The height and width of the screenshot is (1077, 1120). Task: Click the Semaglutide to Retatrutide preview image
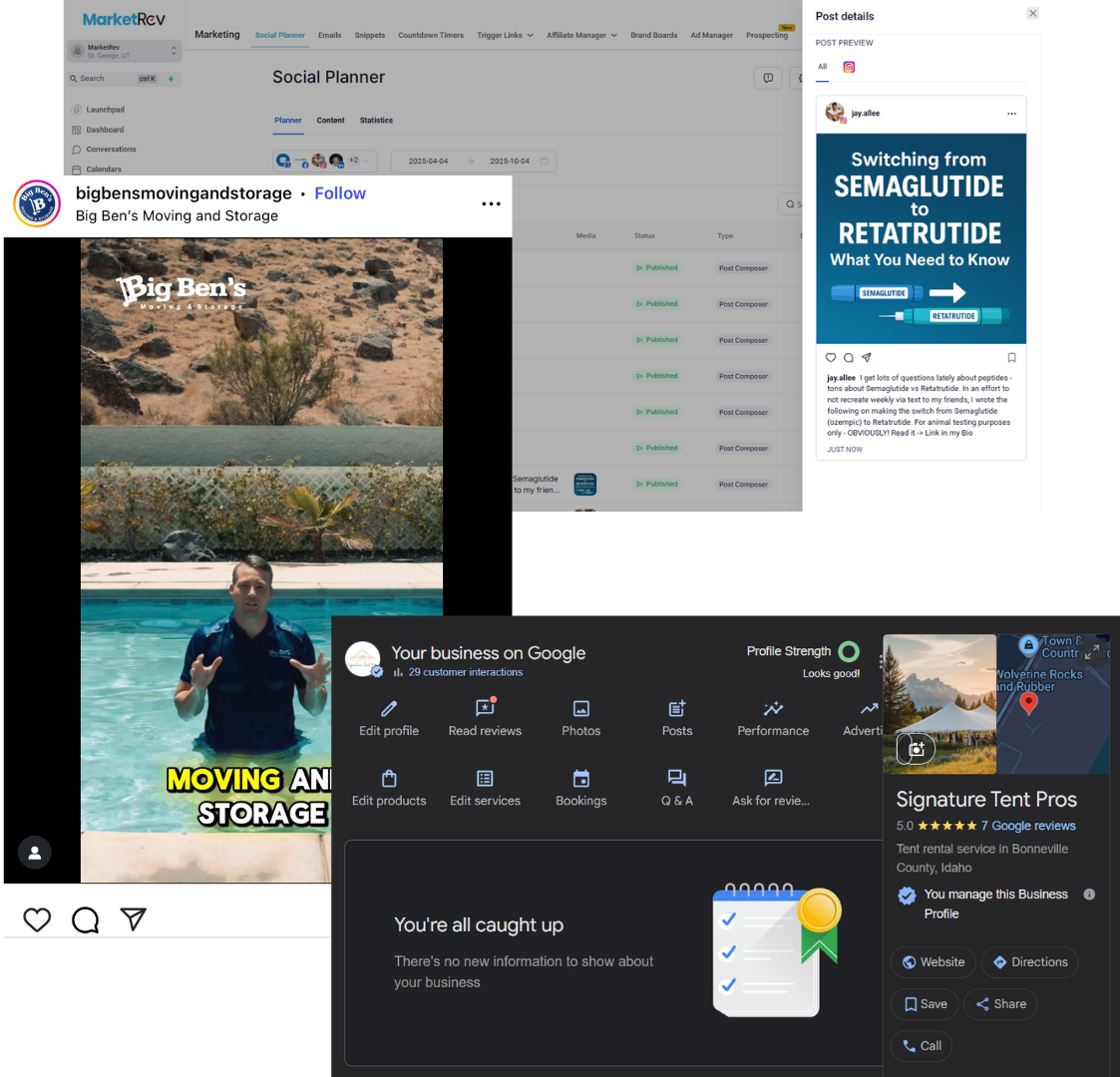click(921, 238)
